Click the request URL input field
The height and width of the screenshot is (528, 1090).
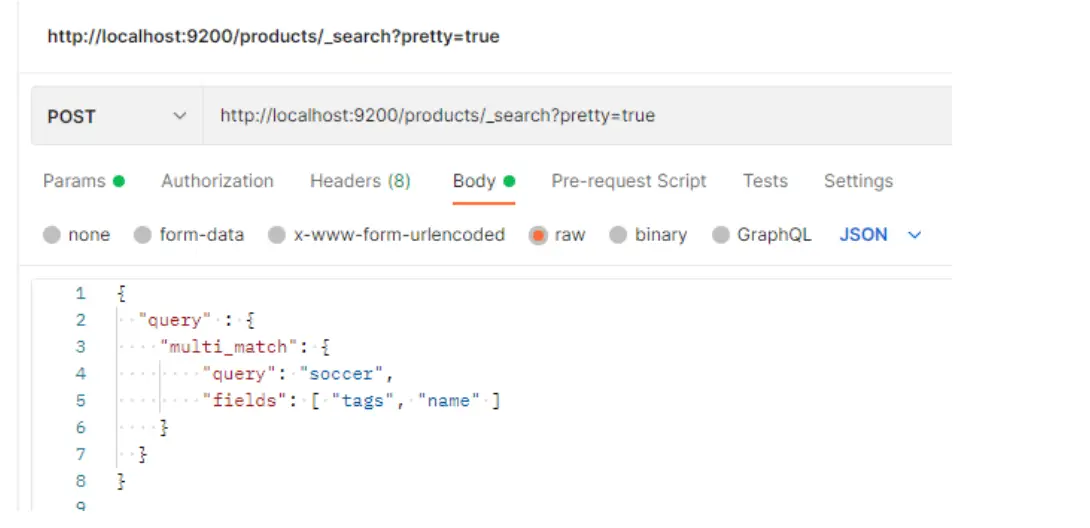click(570, 116)
